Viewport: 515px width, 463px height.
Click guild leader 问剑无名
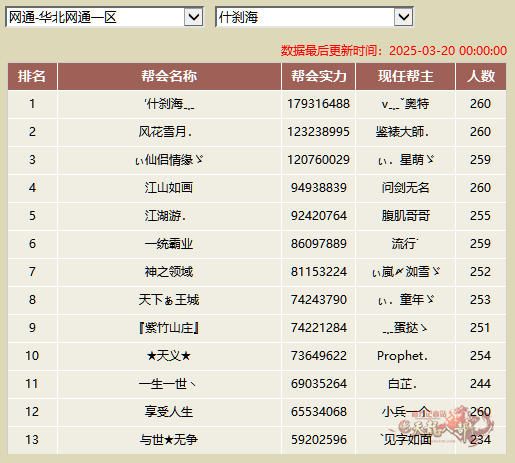click(x=405, y=188)
